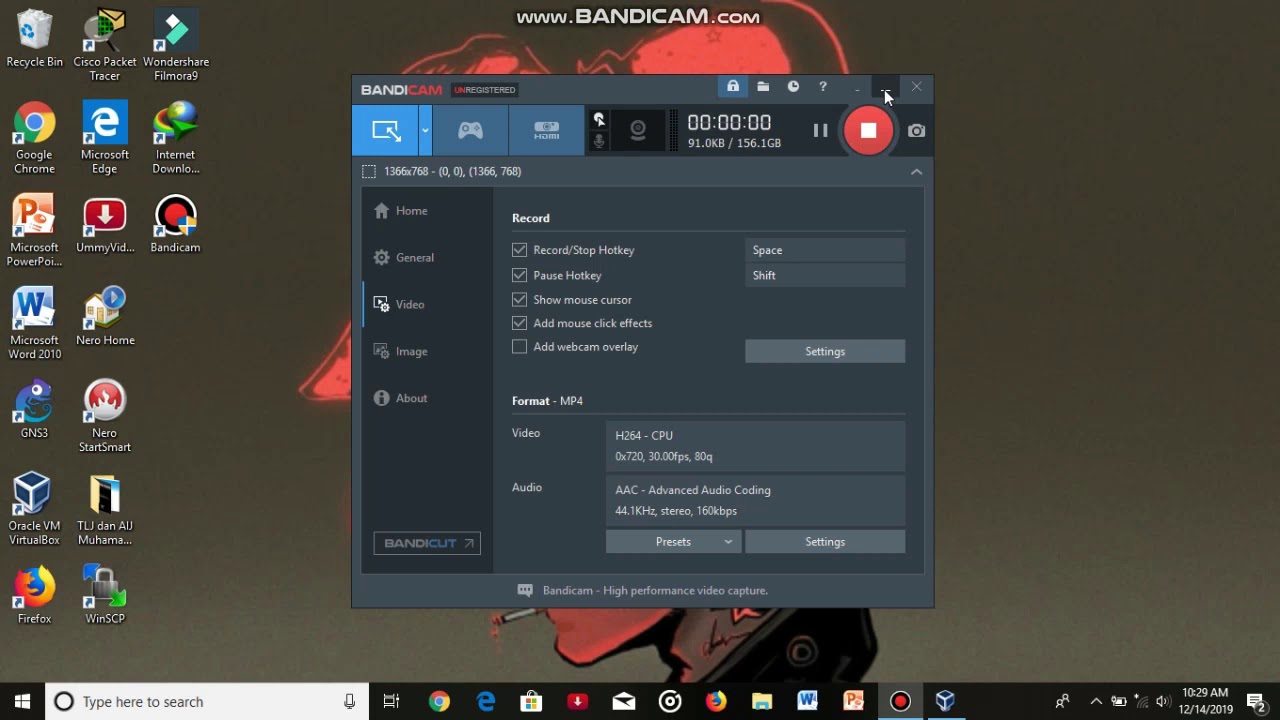Select the screen recording mode icon

(x=386, y=130)
